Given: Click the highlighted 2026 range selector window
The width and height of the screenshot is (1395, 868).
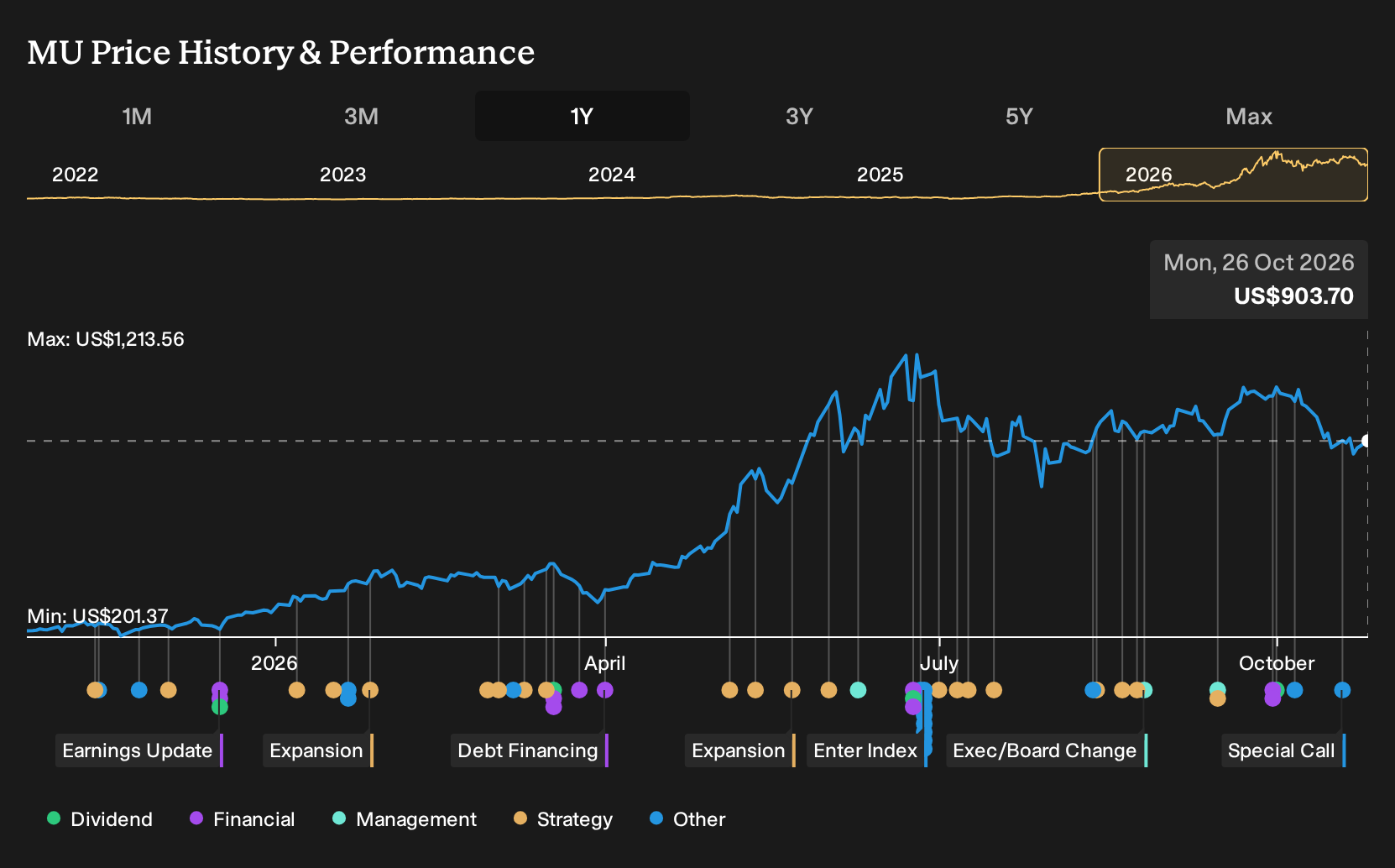Looking at the screenshot, I should pos(1233,175).
